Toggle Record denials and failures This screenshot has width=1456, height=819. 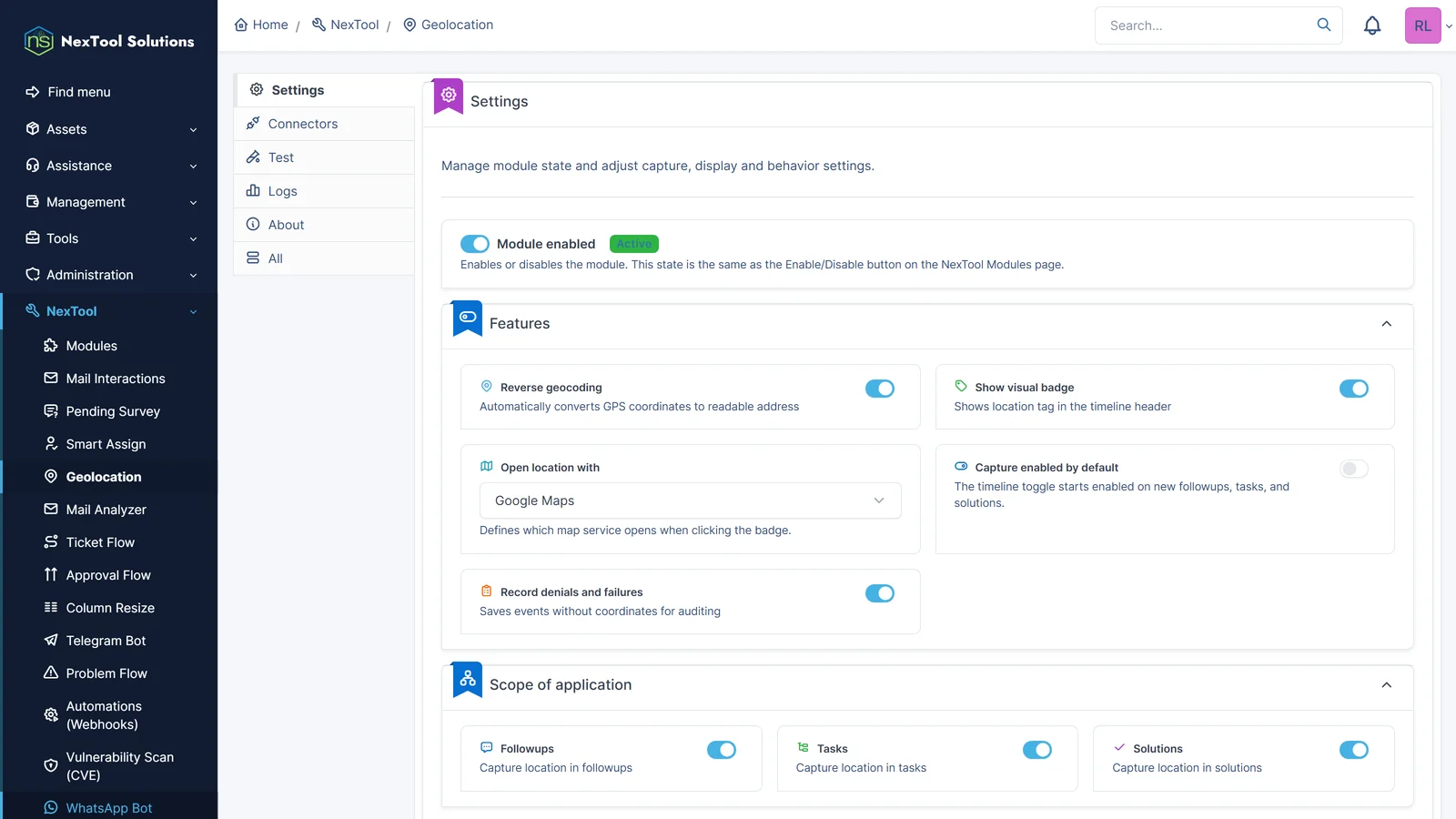(880, 593)
